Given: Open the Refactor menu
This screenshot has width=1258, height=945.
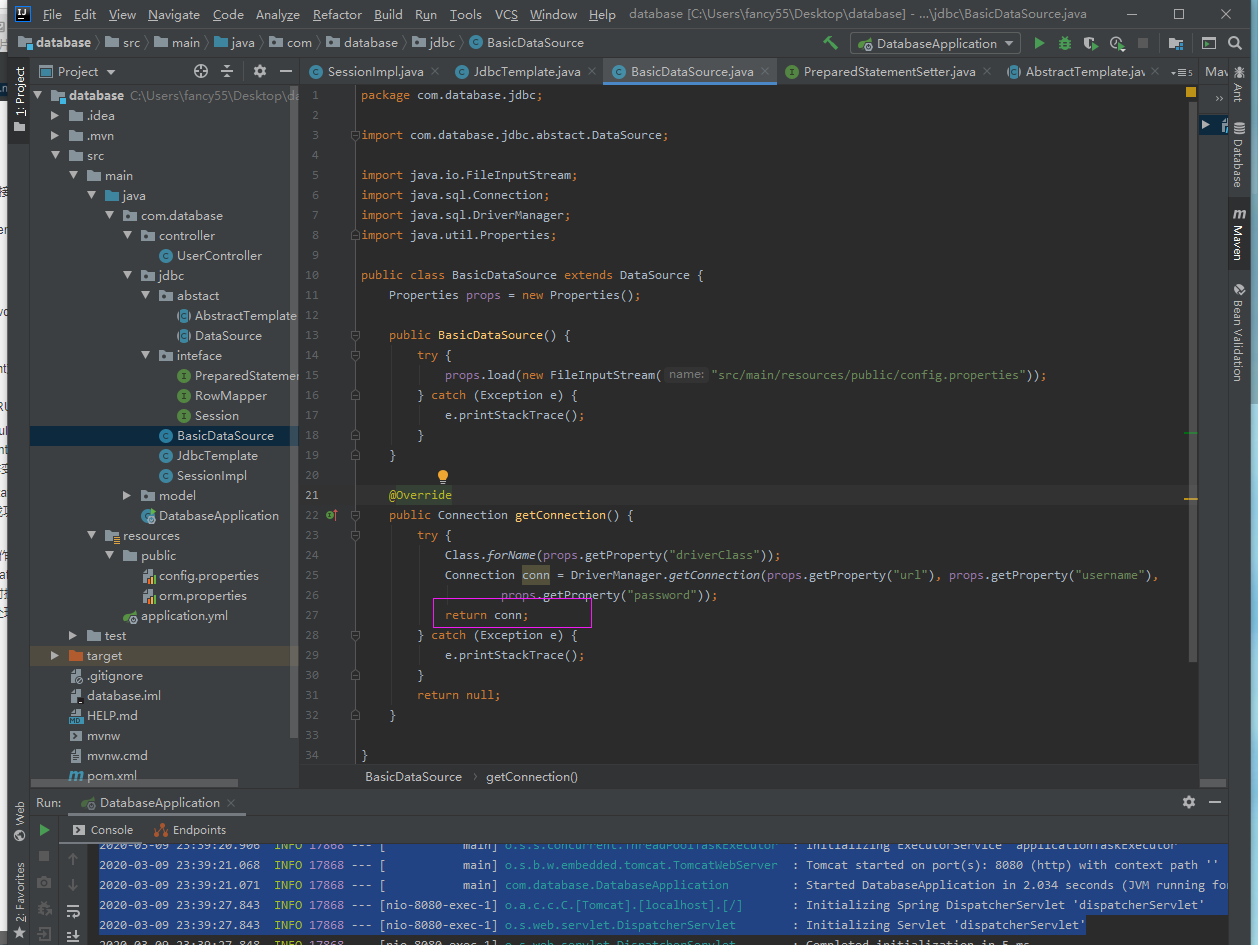Looking at the screenshot, I should click(x=337, y=14).
